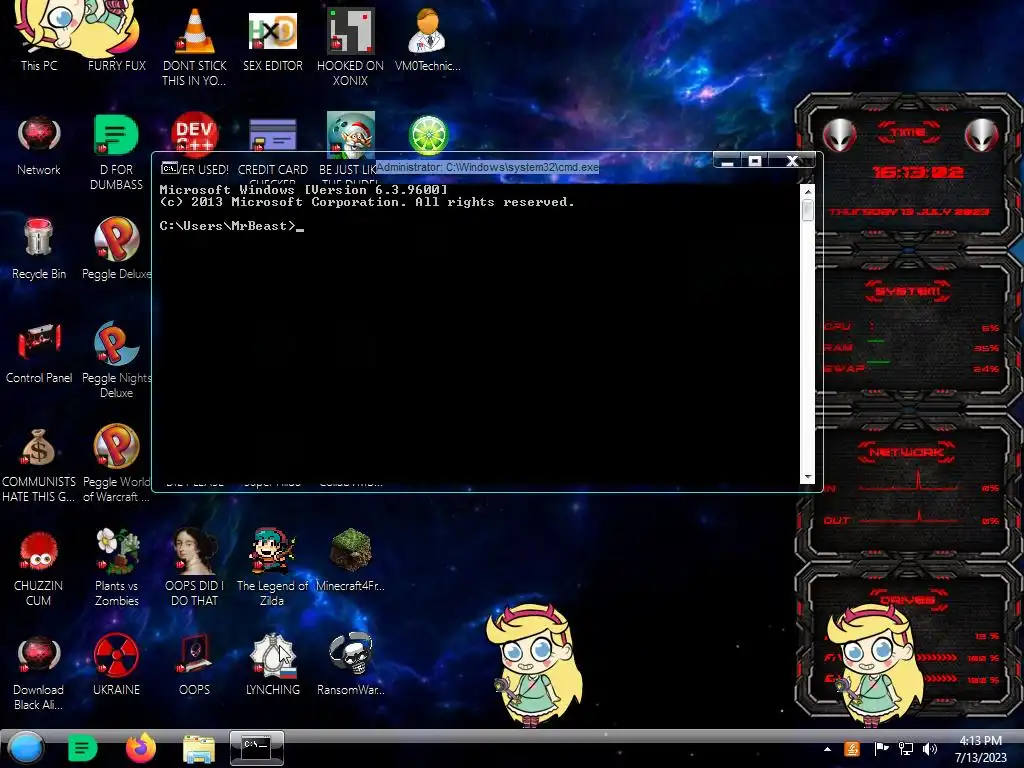Open the Network desktop icon

(x=39, y=145)
